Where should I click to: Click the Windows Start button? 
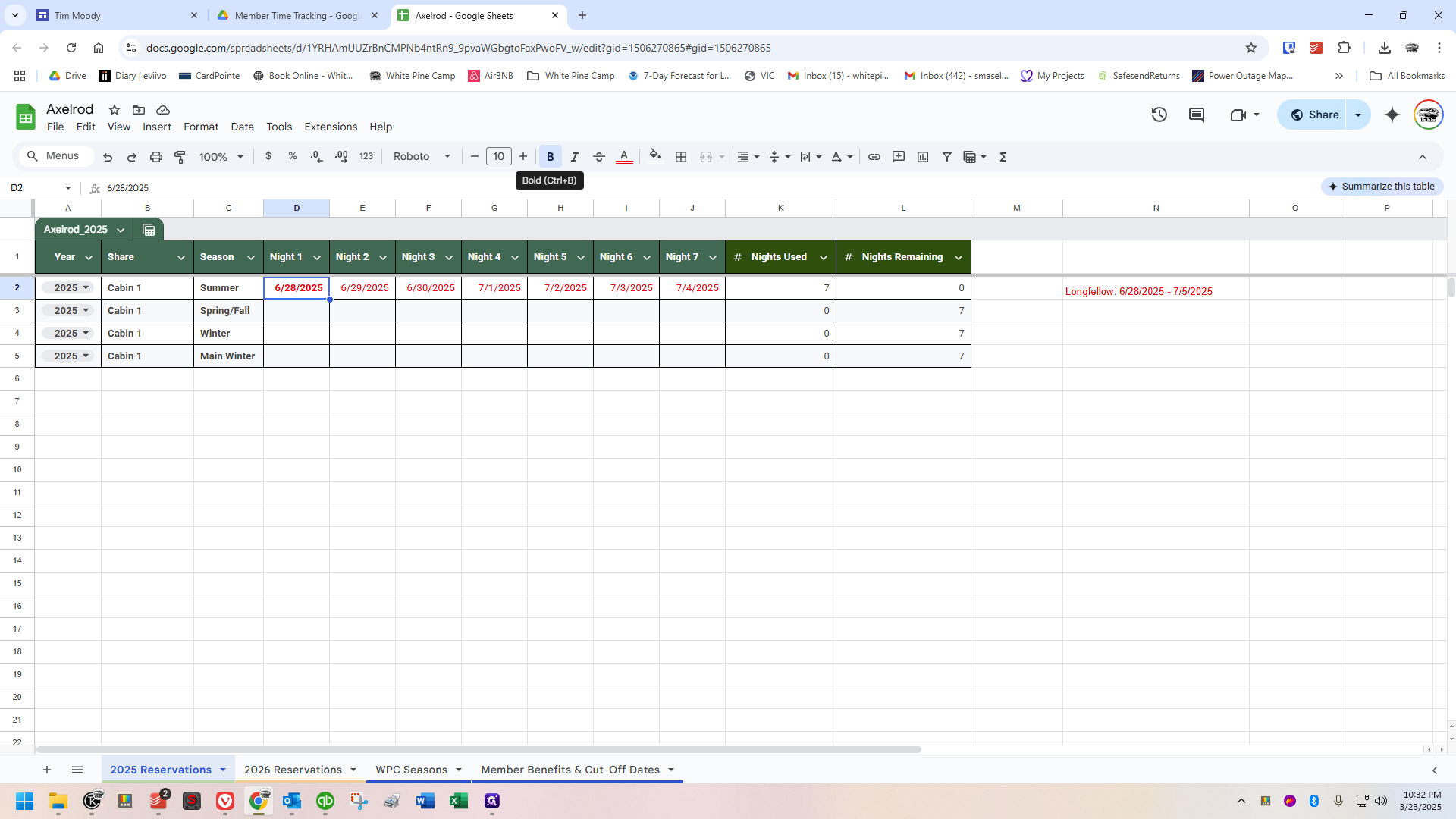click(25, 801)
